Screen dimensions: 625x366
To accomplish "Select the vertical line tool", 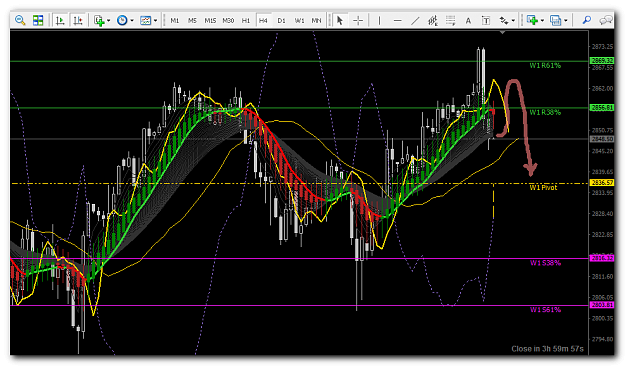I will click(x=379, y=20).
